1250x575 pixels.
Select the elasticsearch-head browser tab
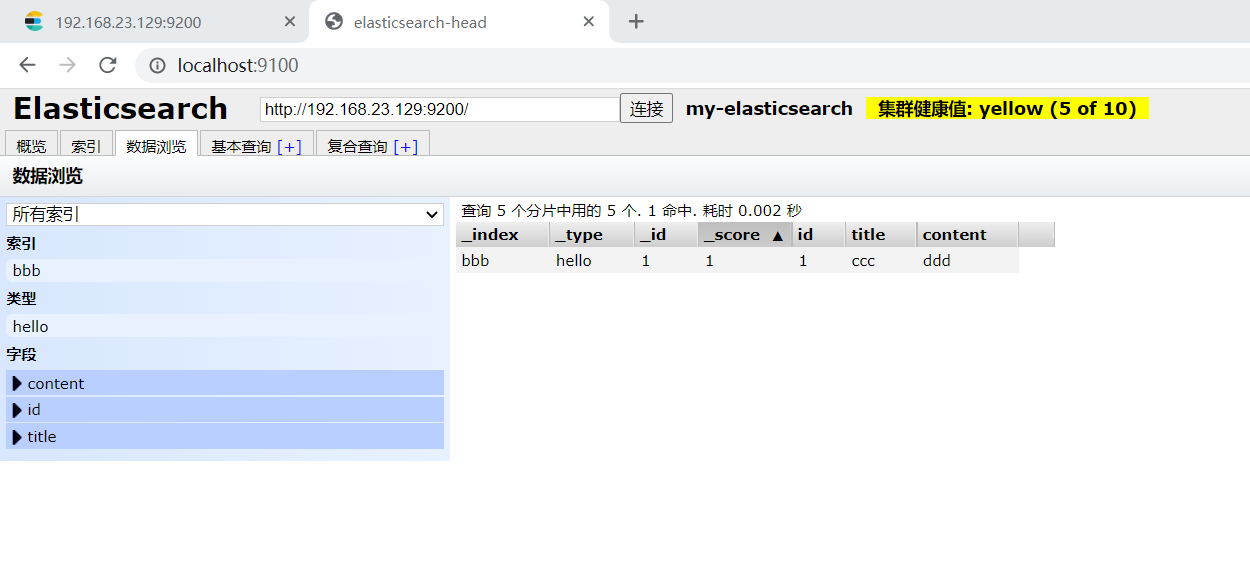pyautogui.click(x=459, y=22)
